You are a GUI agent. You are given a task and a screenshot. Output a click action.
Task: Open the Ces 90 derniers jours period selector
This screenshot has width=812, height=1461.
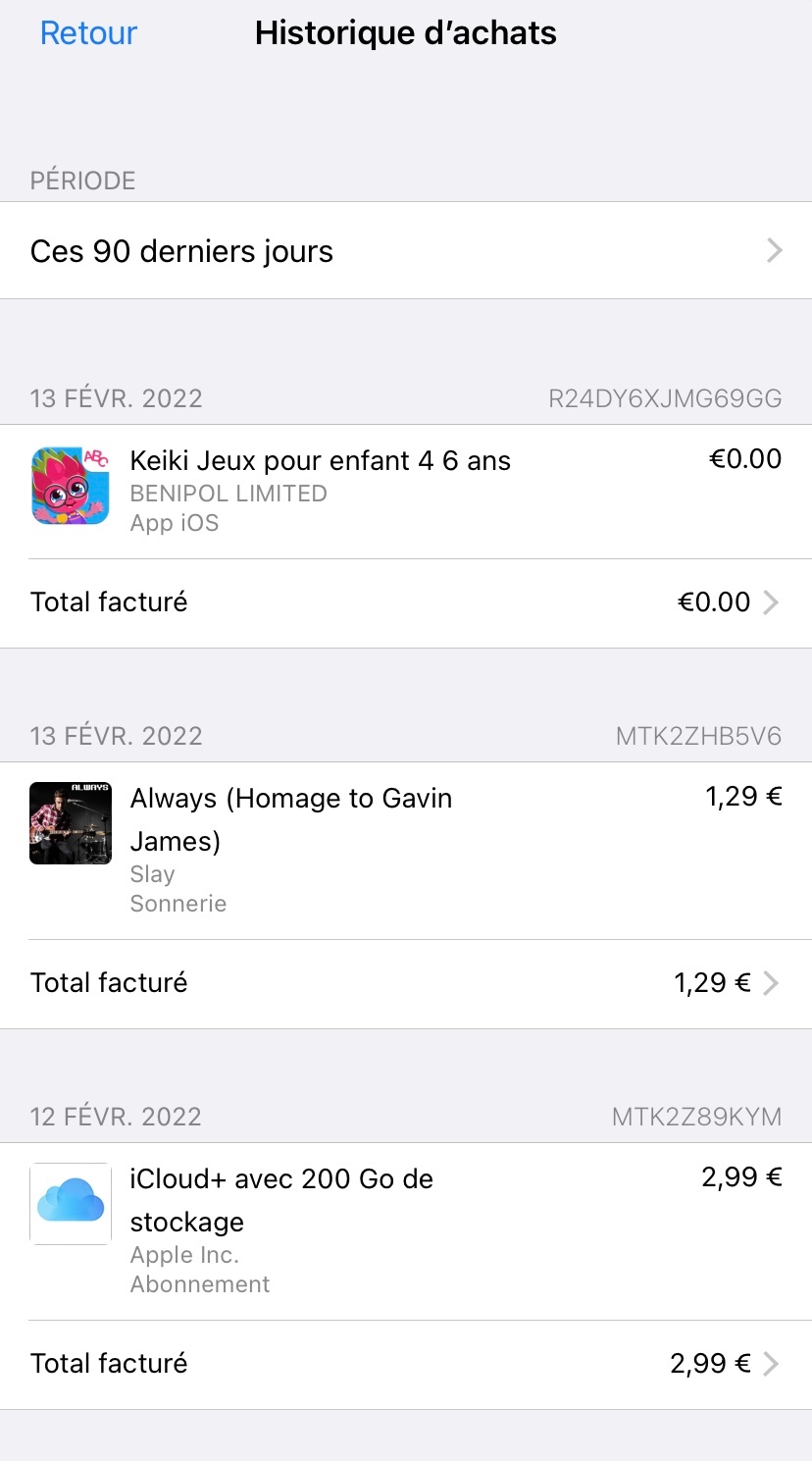[182, 251]
